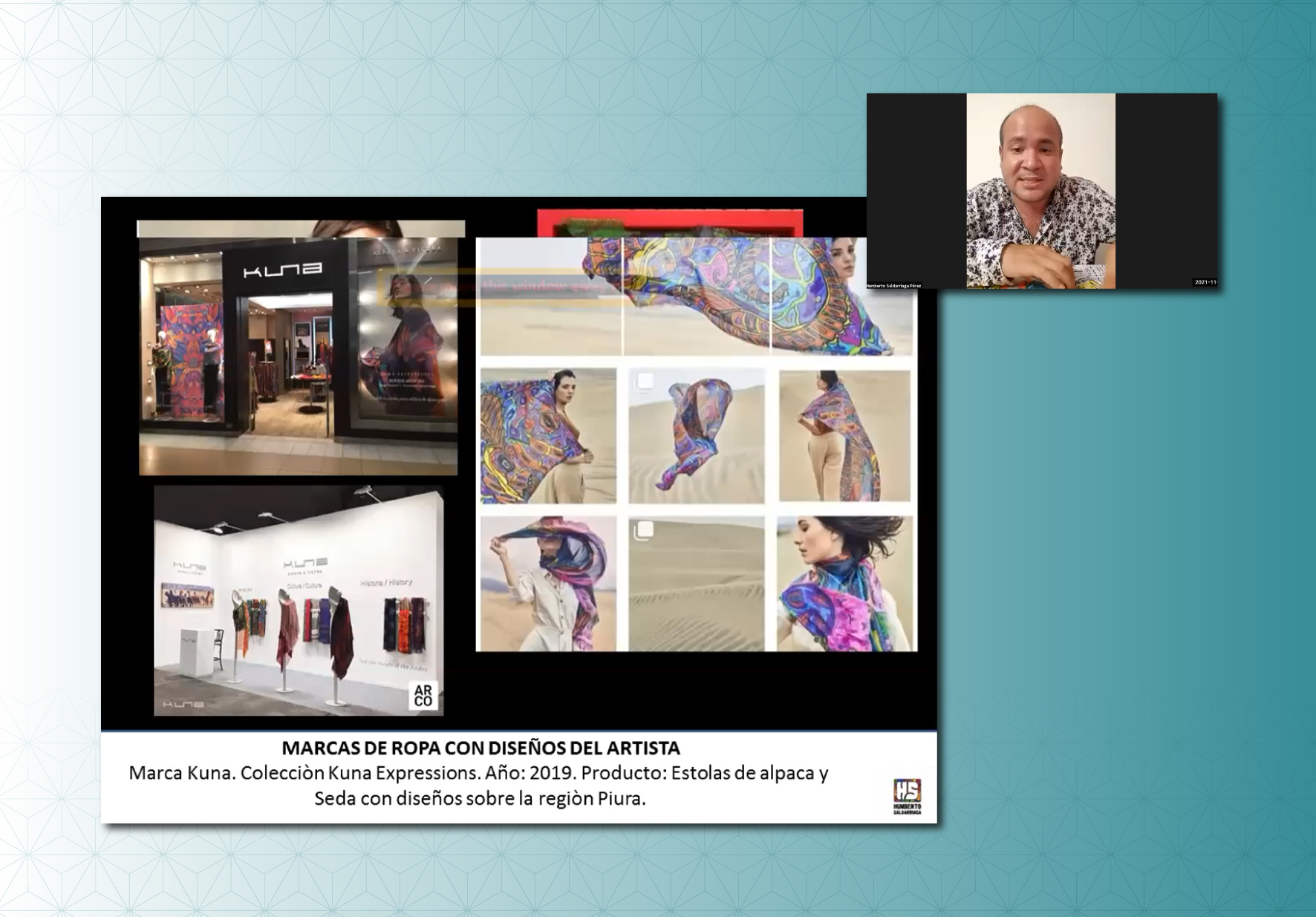Select the photo of woman's back draped in scarf
This screenshot has height=917, width=1316.
(844, 435)
